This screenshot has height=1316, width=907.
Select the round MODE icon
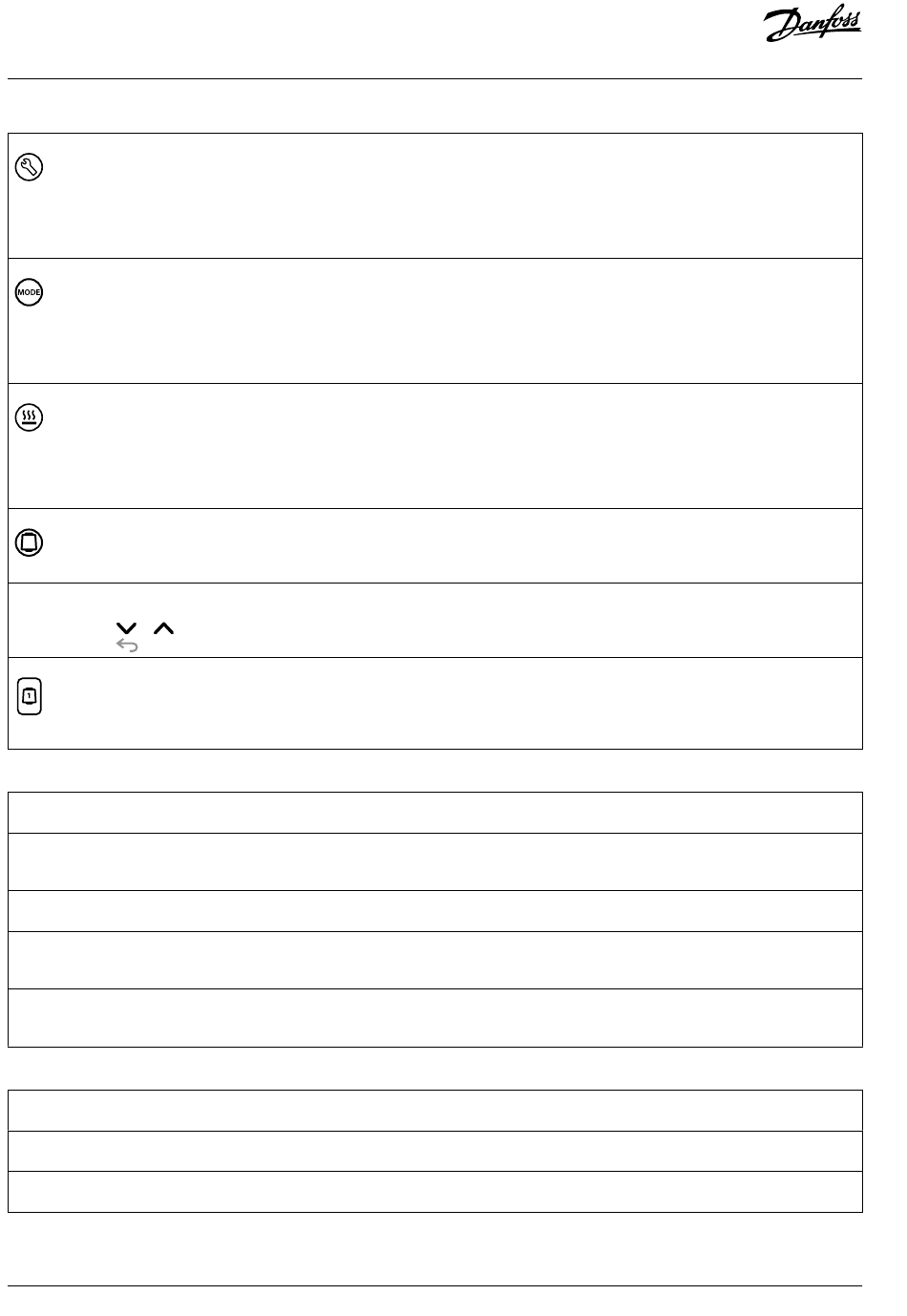click(x=30, y=292)
